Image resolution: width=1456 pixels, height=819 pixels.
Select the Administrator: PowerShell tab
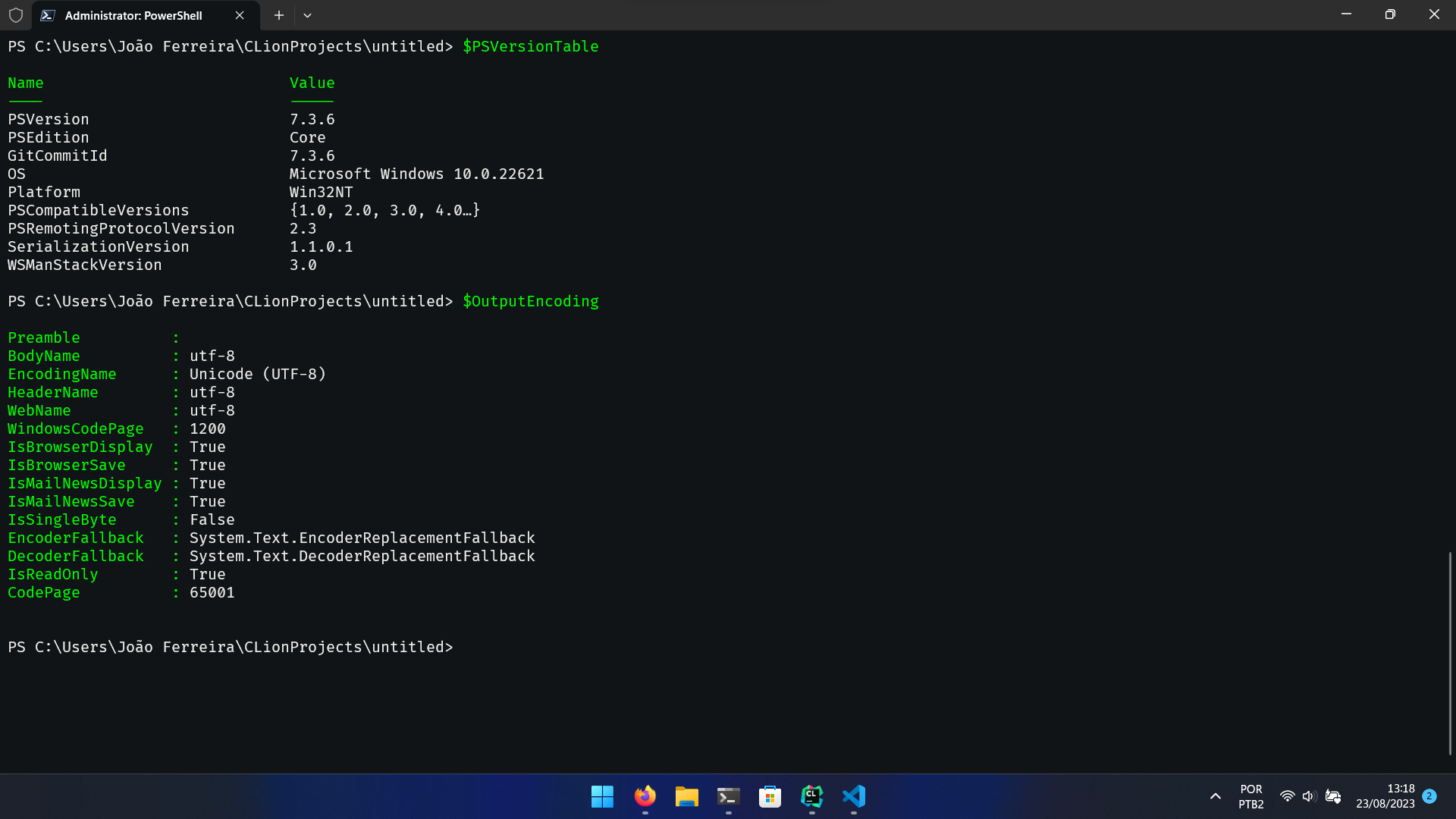144,15
